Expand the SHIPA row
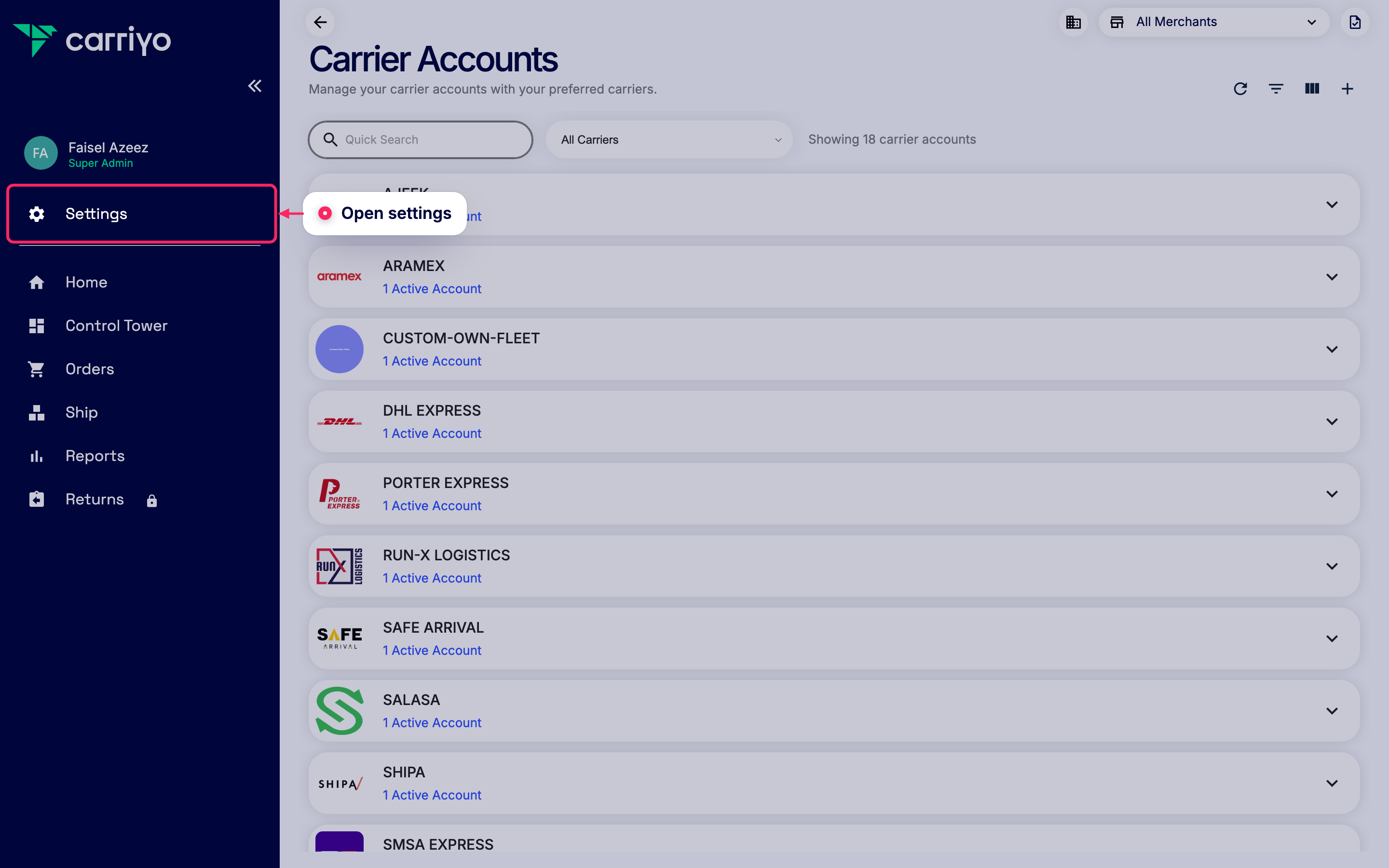The image size is (1389, 868). click(1332, 783)
